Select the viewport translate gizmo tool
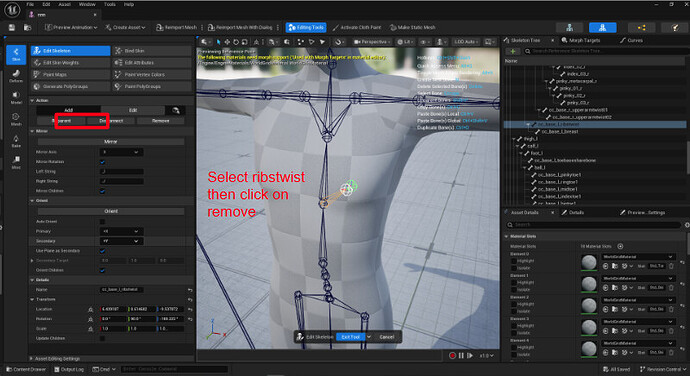690x376 pixels. [227, 42]
